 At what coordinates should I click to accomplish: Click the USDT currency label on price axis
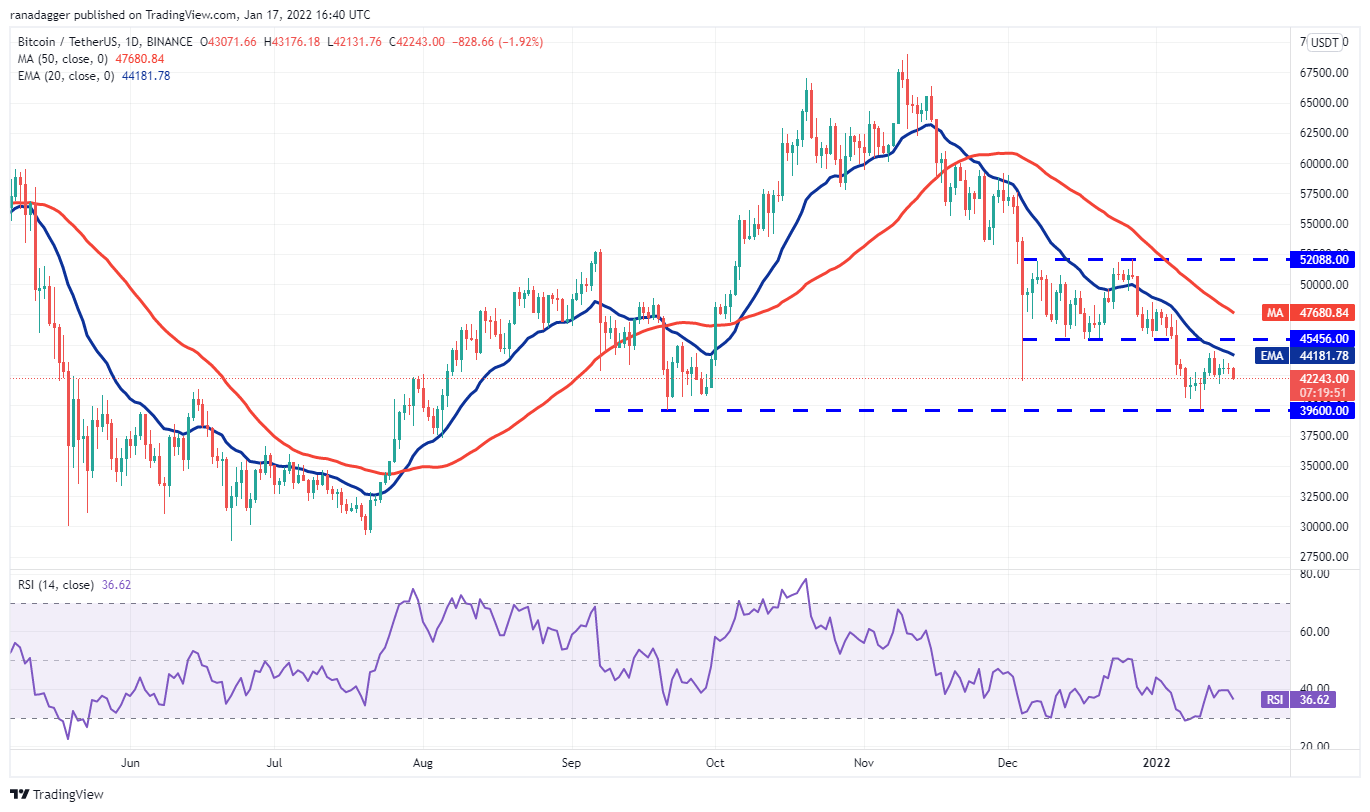[1326, 42]
